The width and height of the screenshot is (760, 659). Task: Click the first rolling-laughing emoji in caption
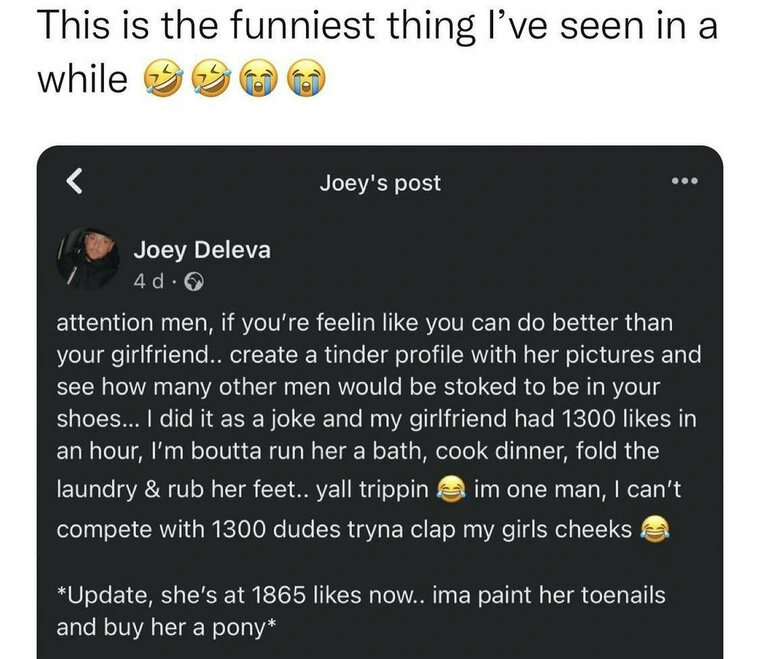pyautogui.click(x=163, y=78)
